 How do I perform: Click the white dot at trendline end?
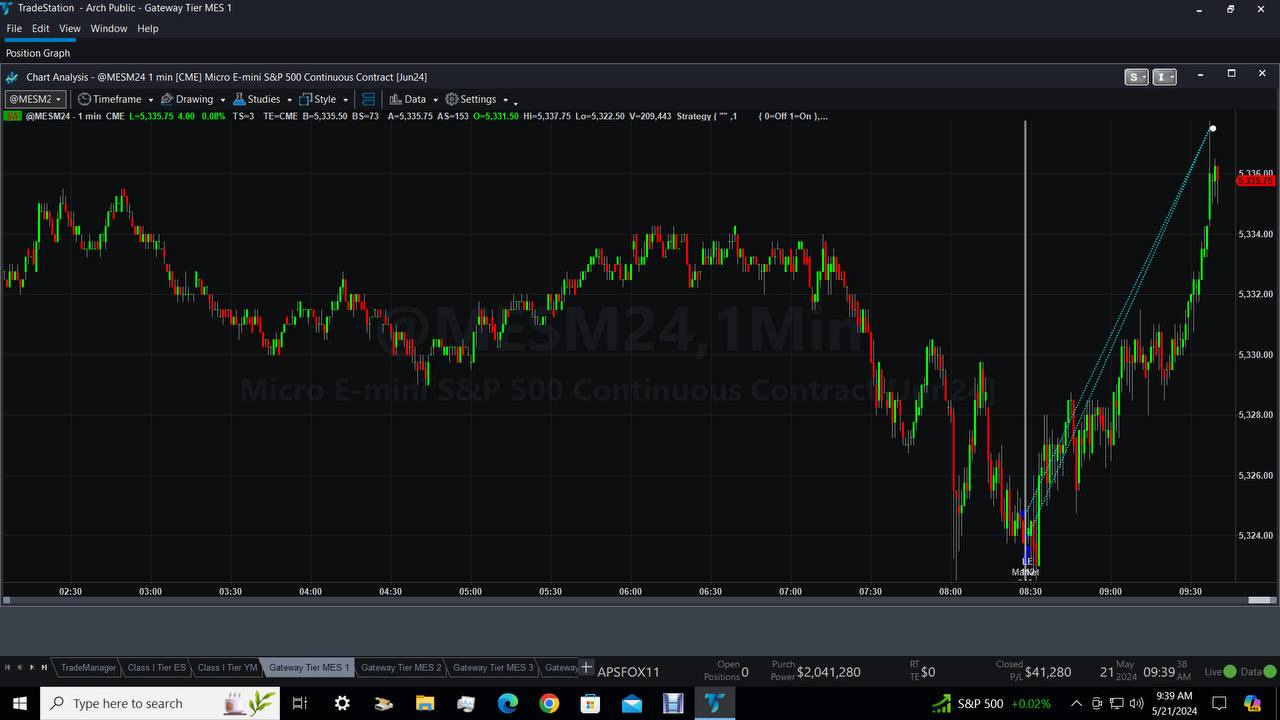pyautogui.click(x=1212, y=128)
